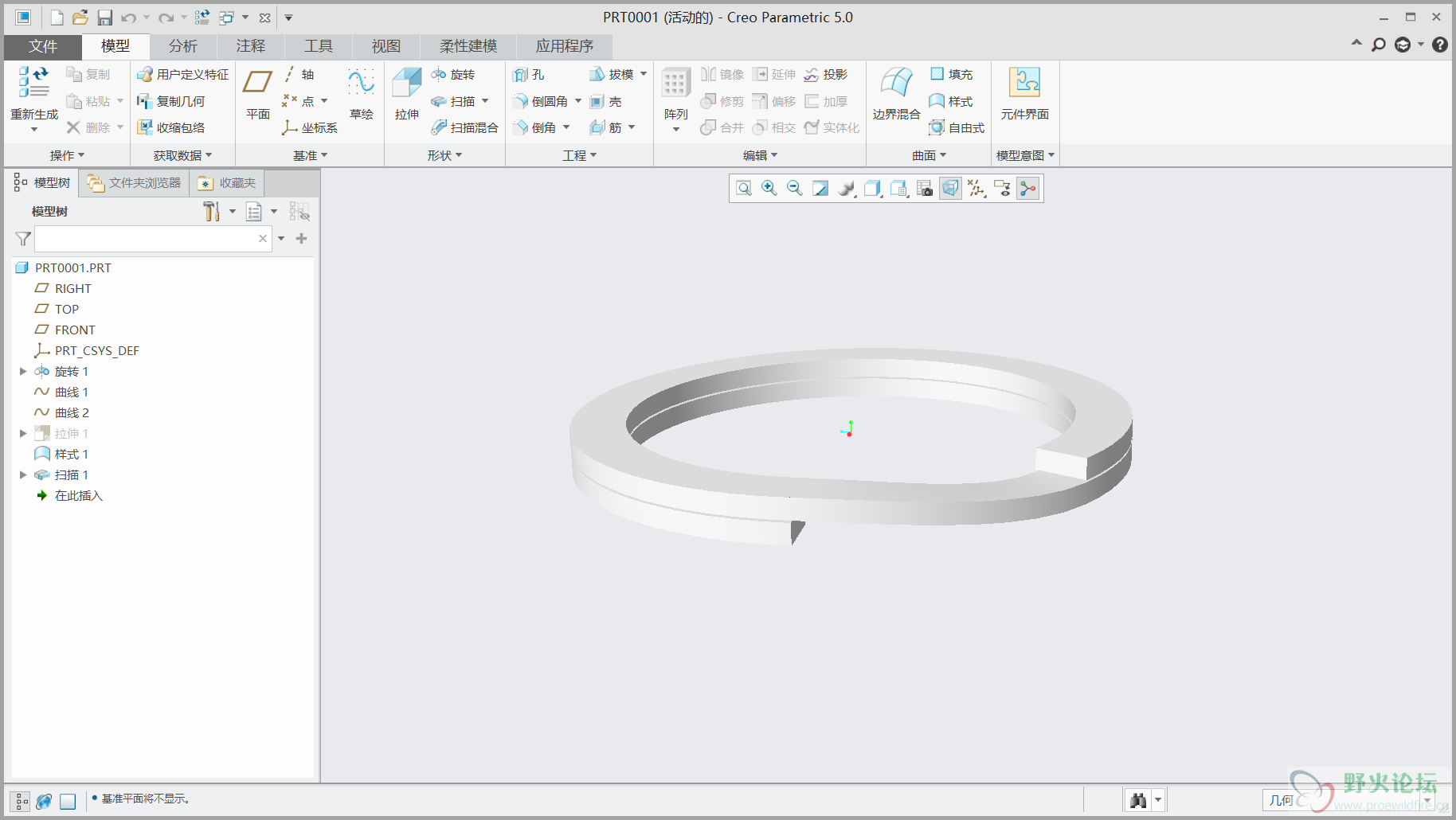The width and height of the screenshot is (1456, 820).
Task: Expand the 扫描 1 tree node
Action: coord(23,474)
